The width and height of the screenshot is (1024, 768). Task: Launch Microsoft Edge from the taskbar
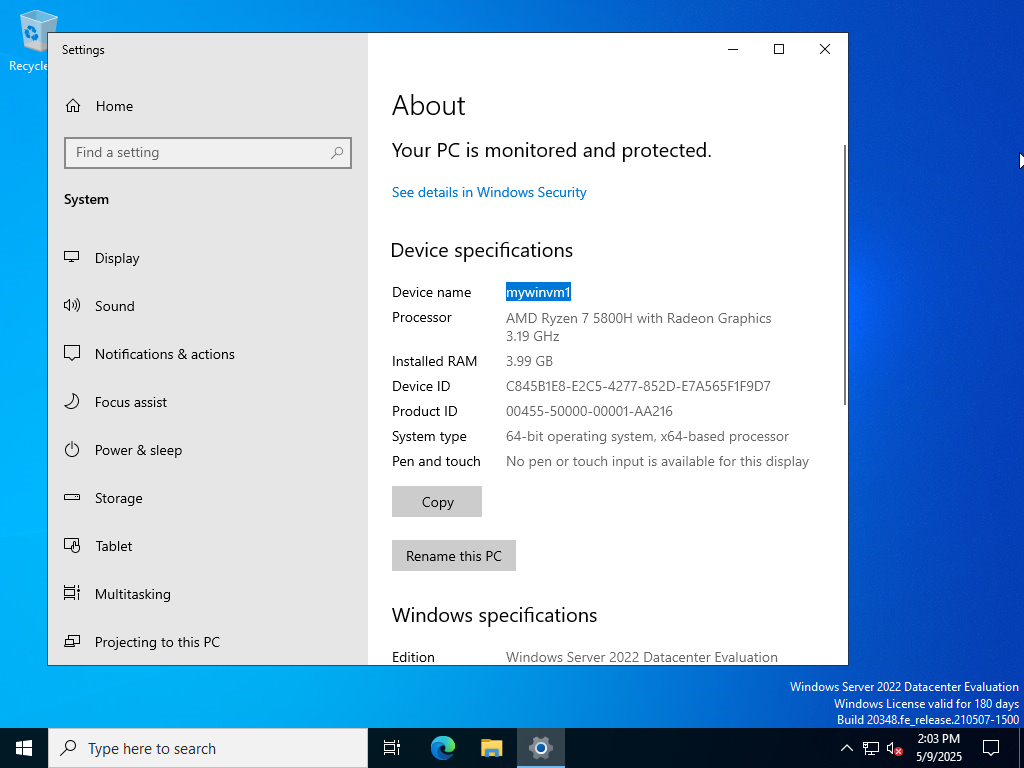click(x=441, y=747)
